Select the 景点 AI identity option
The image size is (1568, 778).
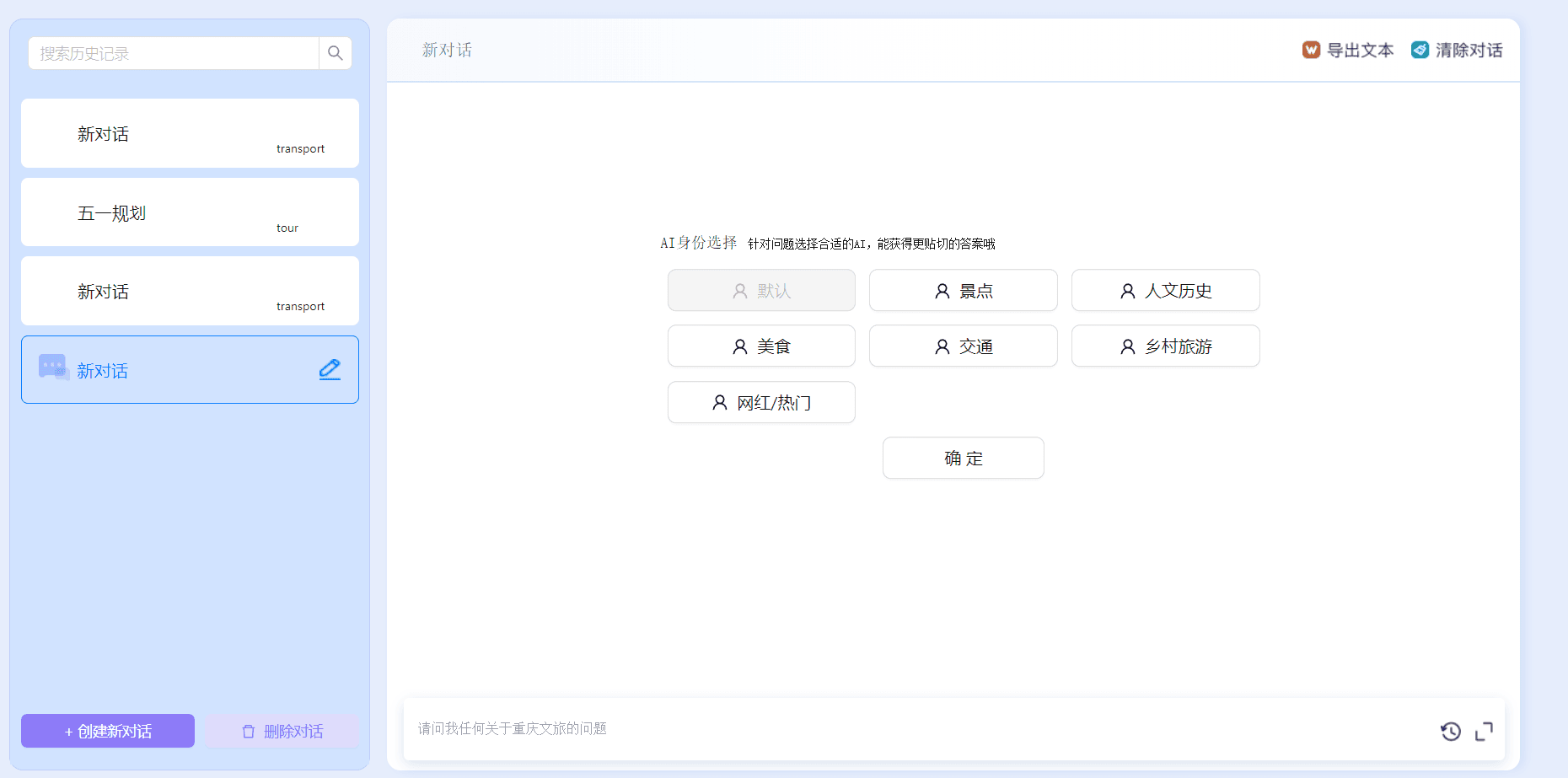click(x=963, y=291)
